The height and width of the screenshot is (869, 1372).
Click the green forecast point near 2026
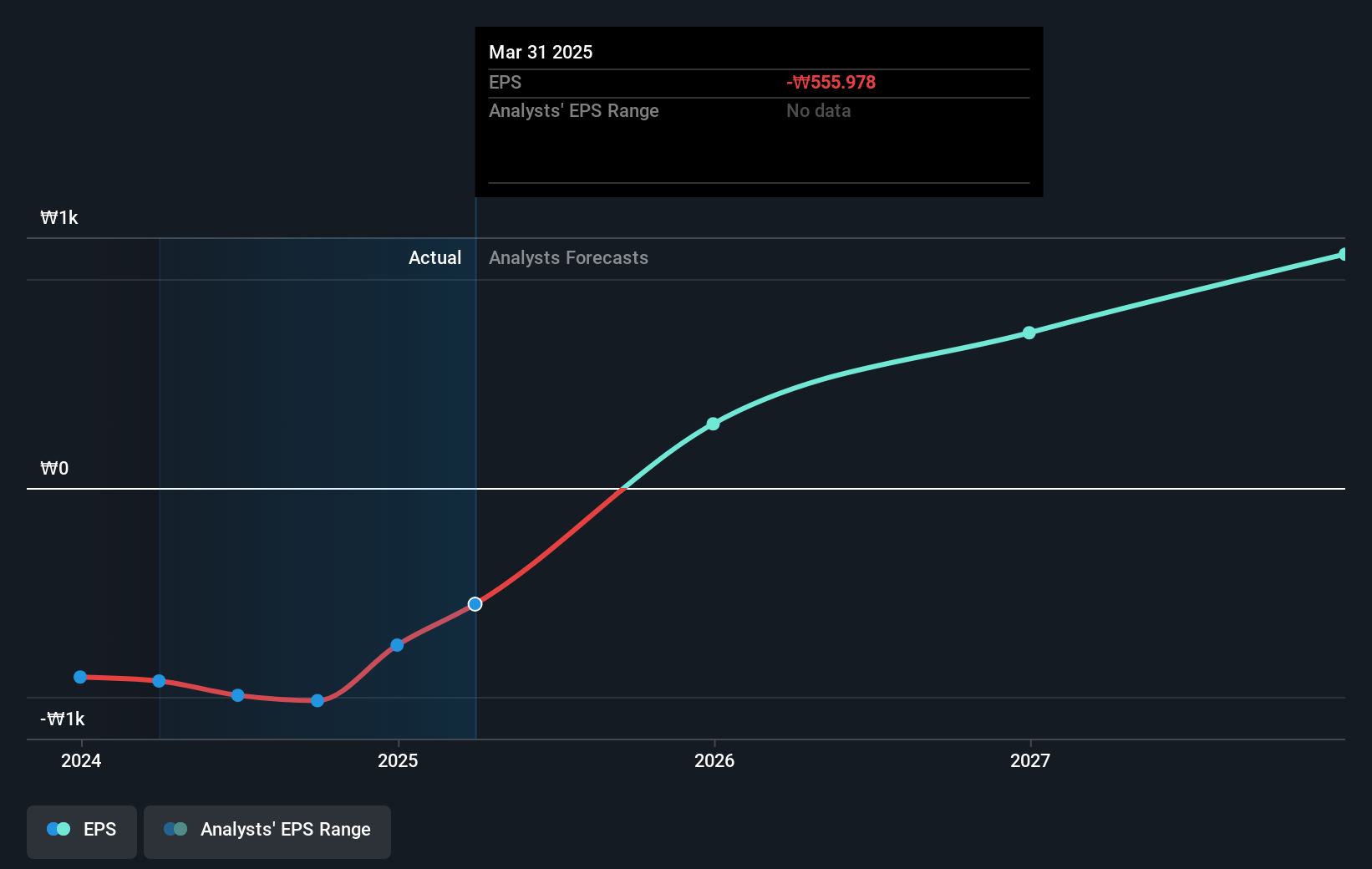[713, 424]
